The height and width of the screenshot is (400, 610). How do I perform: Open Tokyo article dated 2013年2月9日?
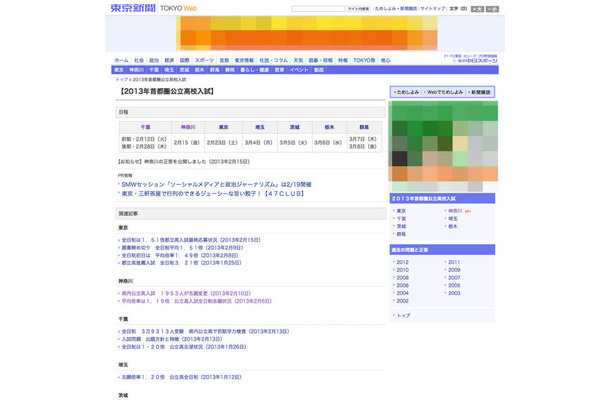point(182,248)
